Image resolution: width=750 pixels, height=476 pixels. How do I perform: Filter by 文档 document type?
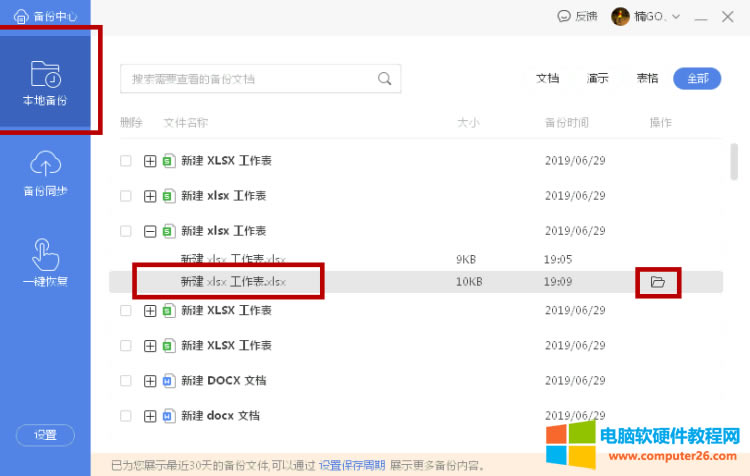[547, 79]
